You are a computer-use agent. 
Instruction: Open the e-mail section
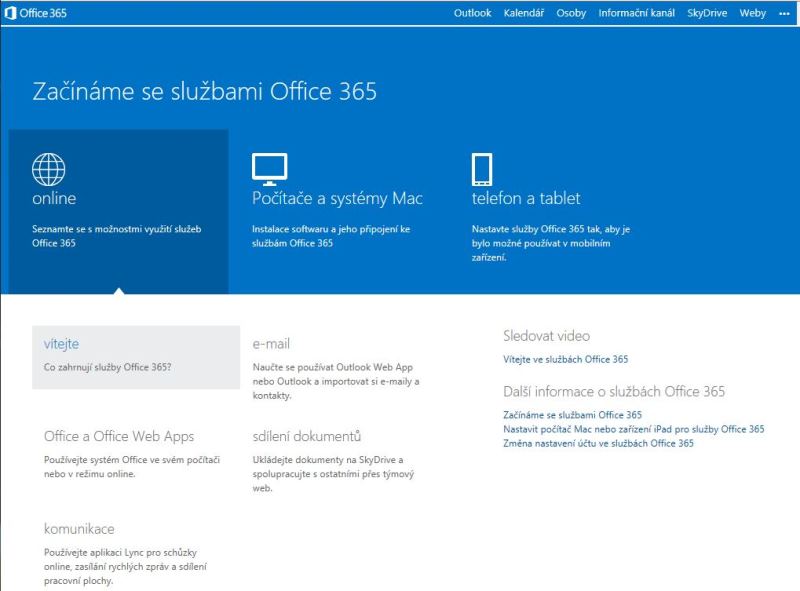[271, 344]
